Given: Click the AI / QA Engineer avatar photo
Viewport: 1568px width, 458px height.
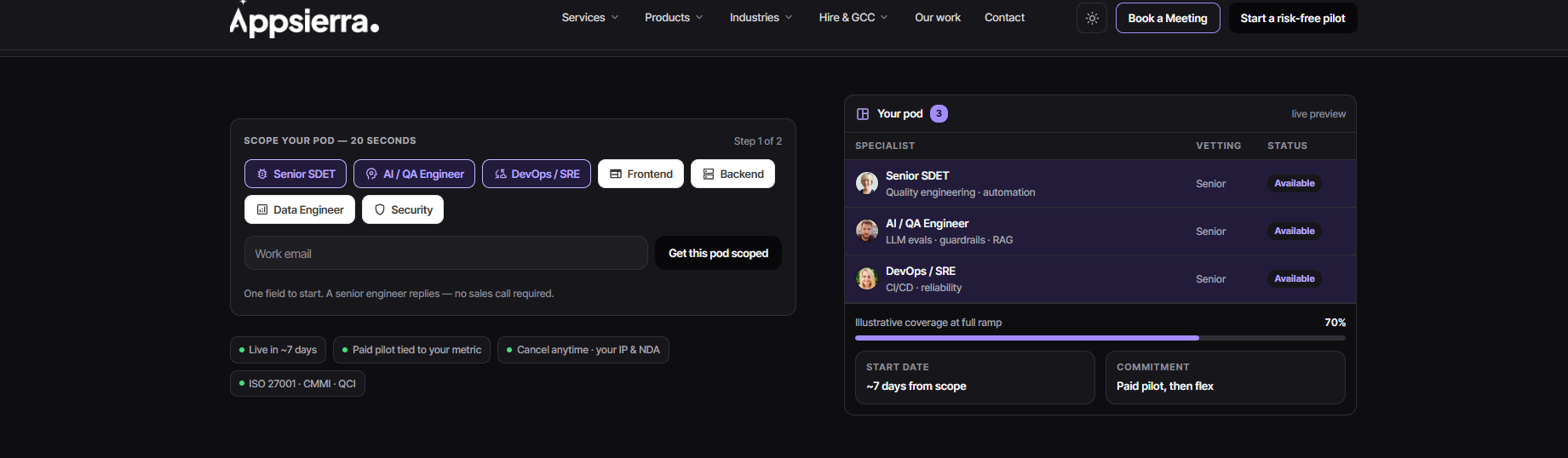Looking at the screenshot, I should click(x=867, y=231).
